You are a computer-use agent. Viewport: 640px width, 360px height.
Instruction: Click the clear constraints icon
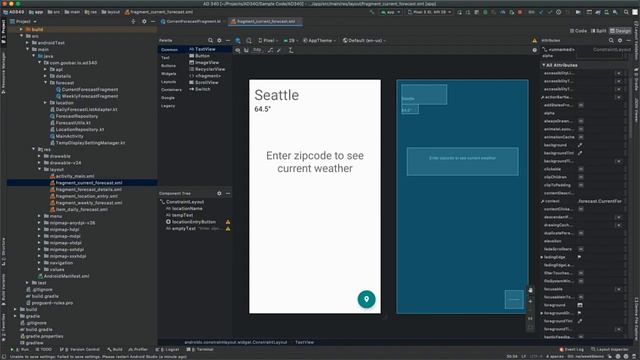[270, 50]
